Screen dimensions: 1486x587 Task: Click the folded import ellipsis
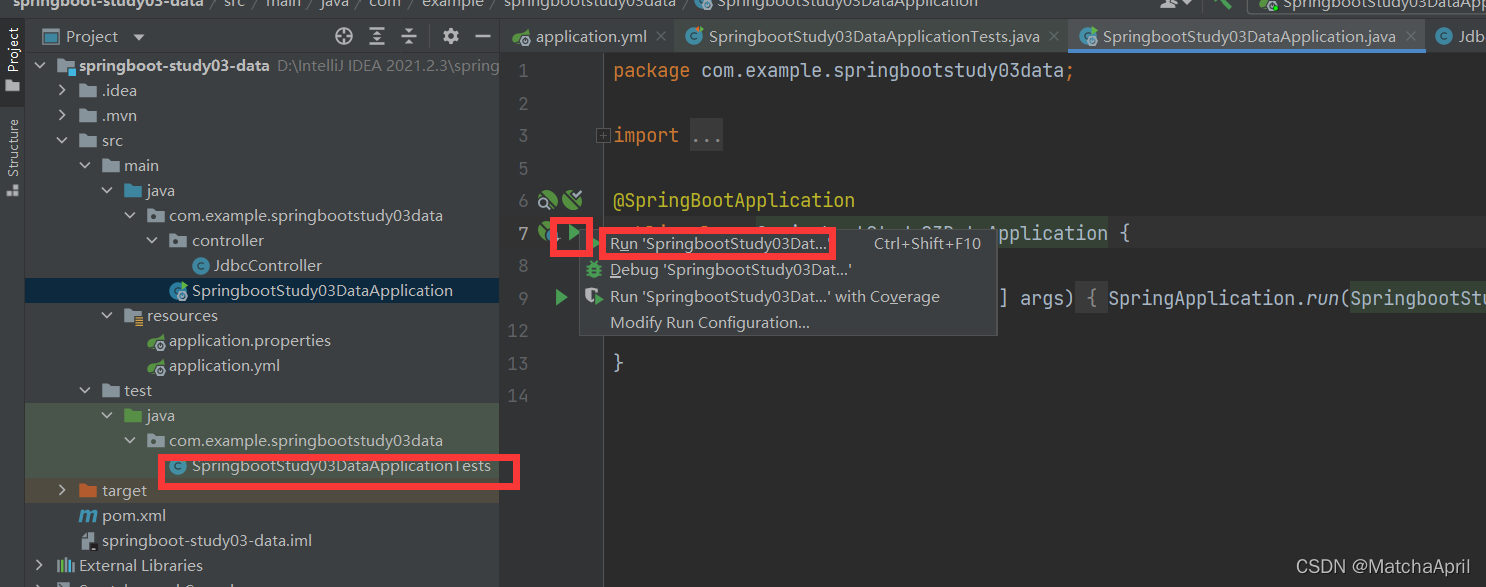point(706,136)
